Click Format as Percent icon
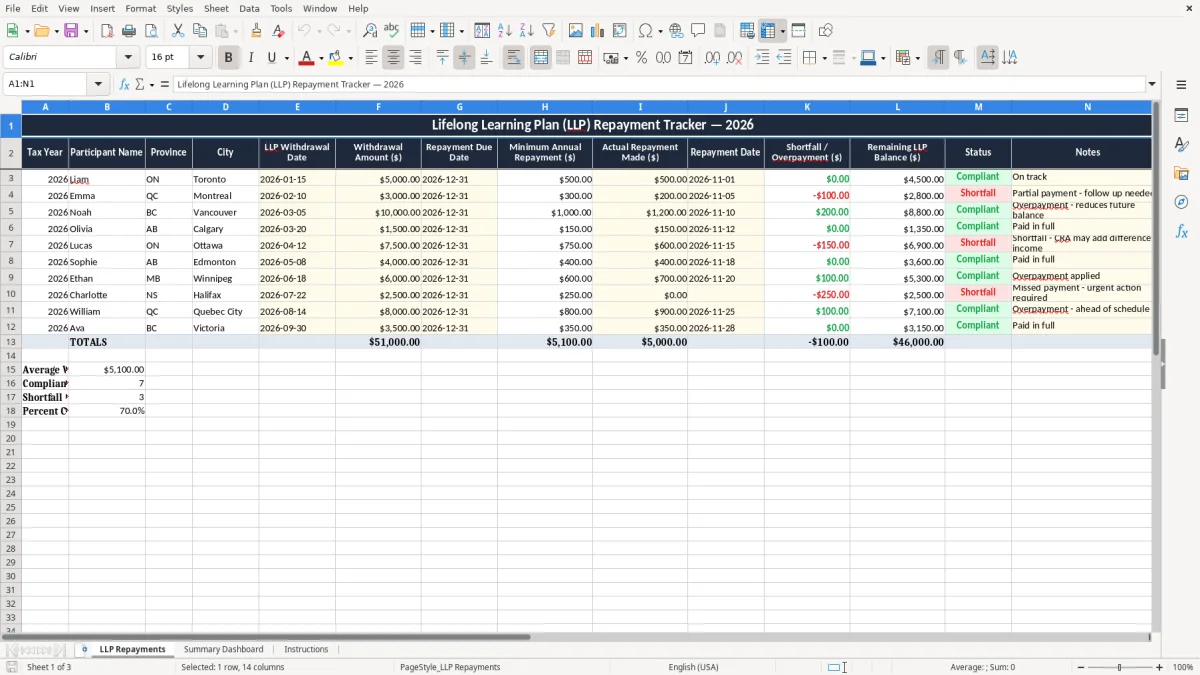Image resolution: width=1200 pixels, height=675 pixels. [641, 58]
